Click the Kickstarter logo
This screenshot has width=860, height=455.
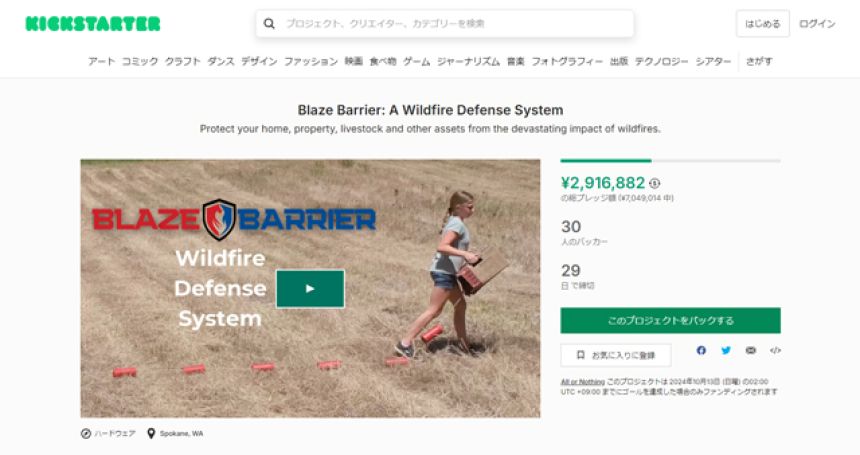tap(93, 24)
